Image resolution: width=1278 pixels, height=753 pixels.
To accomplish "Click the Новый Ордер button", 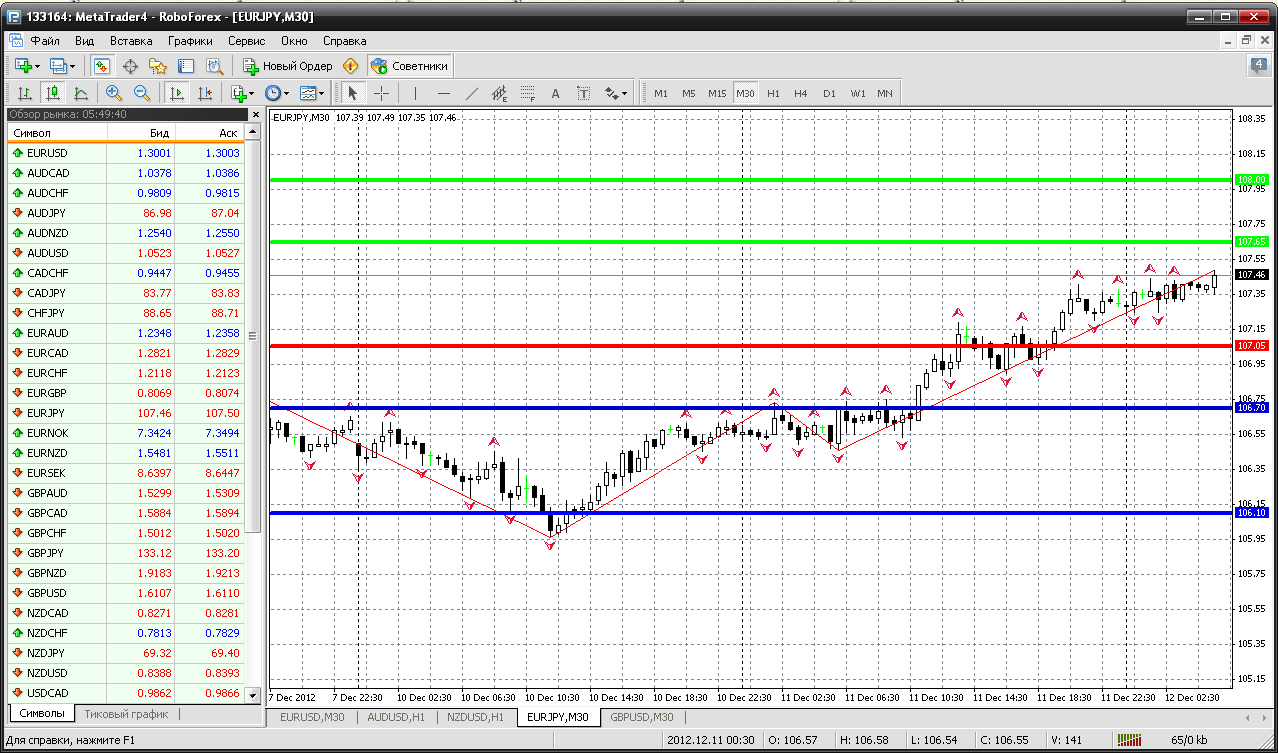I will (x=288, y=66).
